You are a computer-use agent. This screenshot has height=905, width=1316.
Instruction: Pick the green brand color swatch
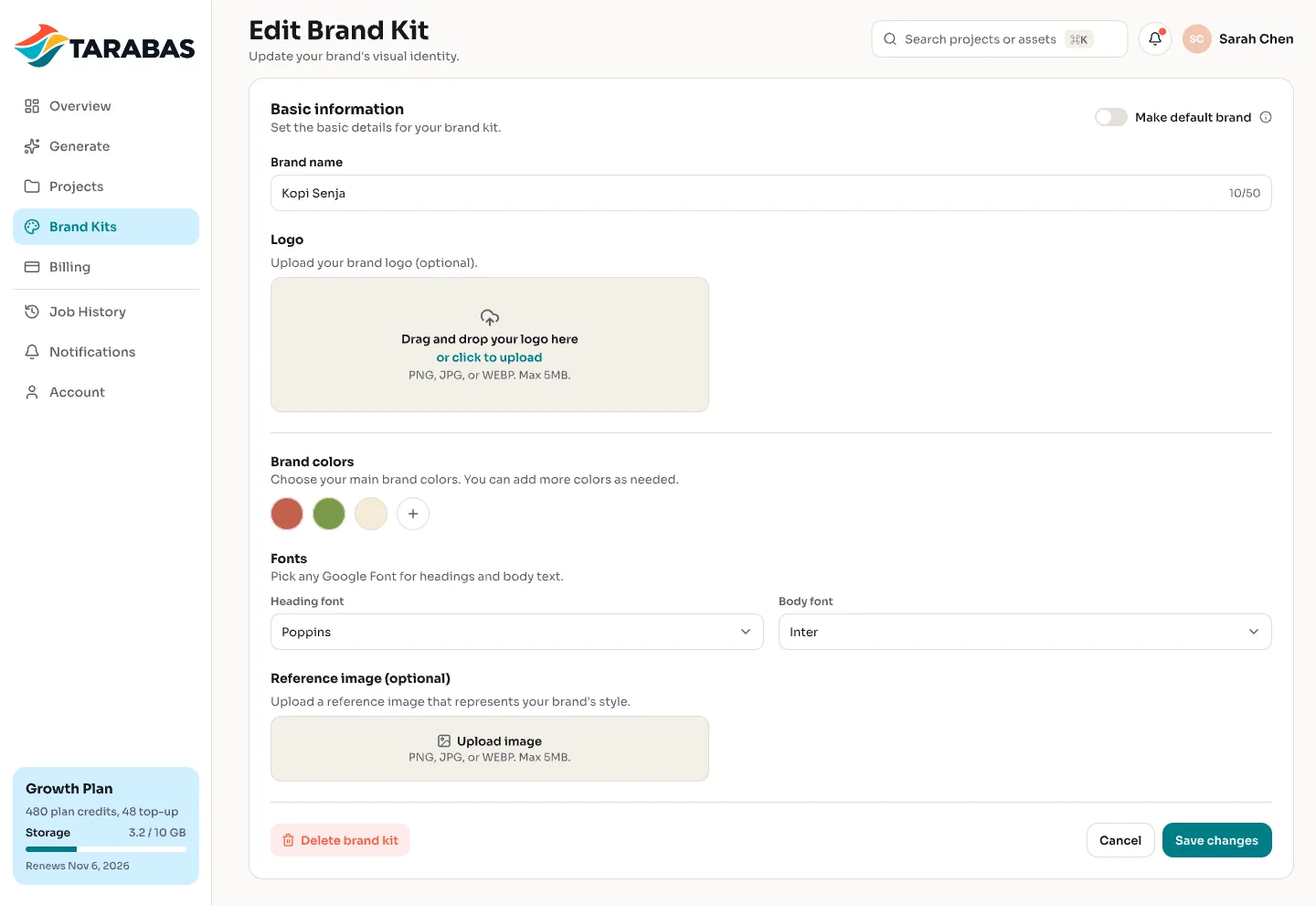tap(329, 514)
